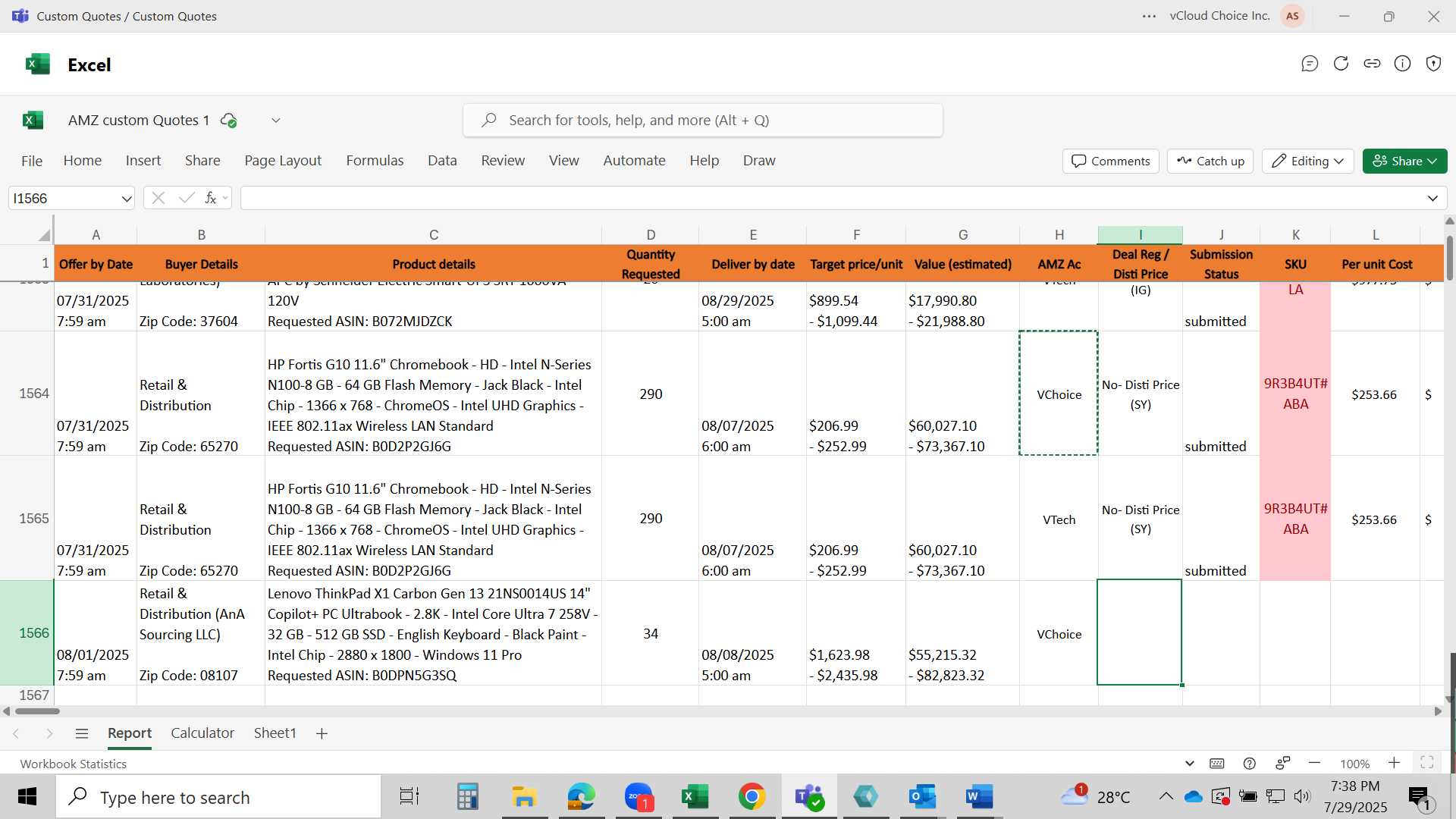Click Workbook Statistics in status bar

coord(74,764)
